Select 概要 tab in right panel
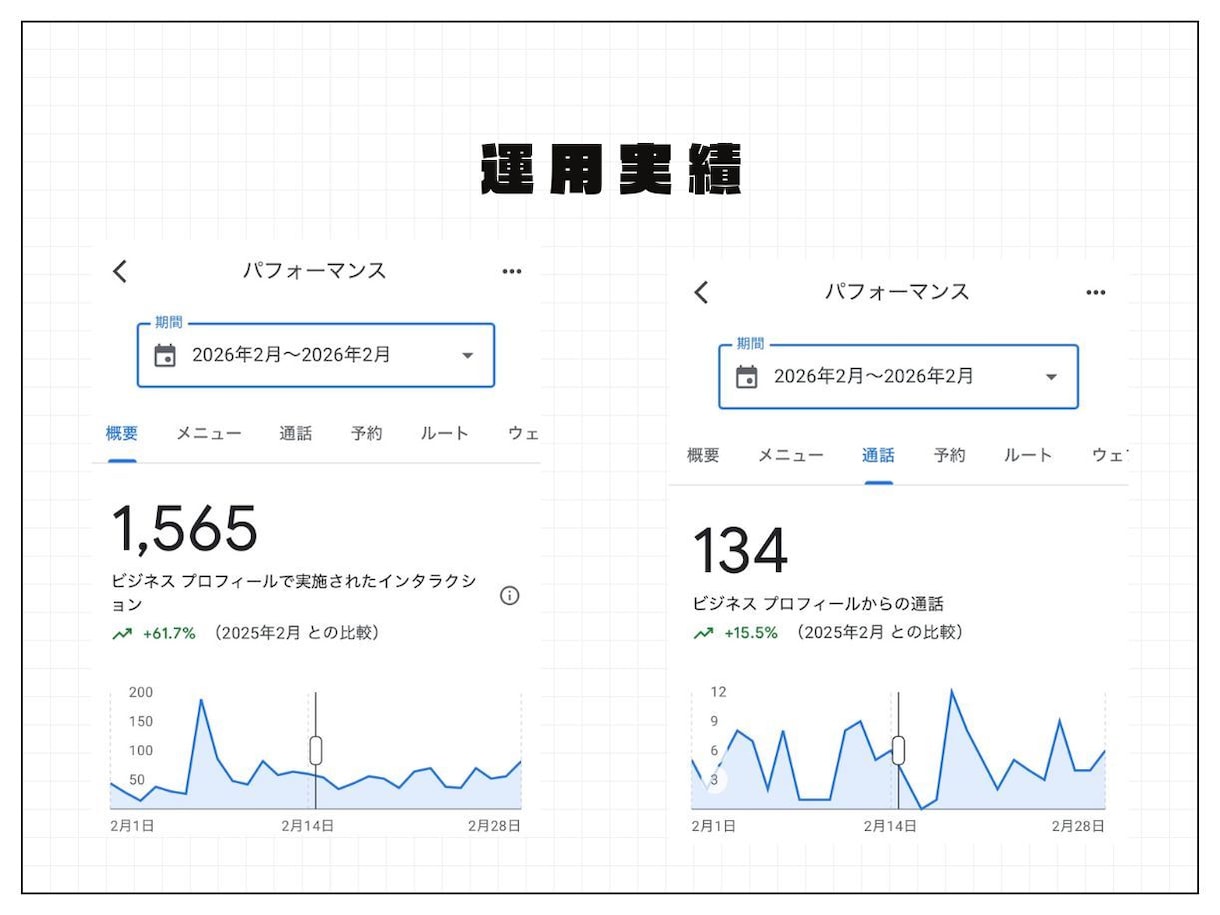This screenshot has width=1220, height=915. coord(703,455)
